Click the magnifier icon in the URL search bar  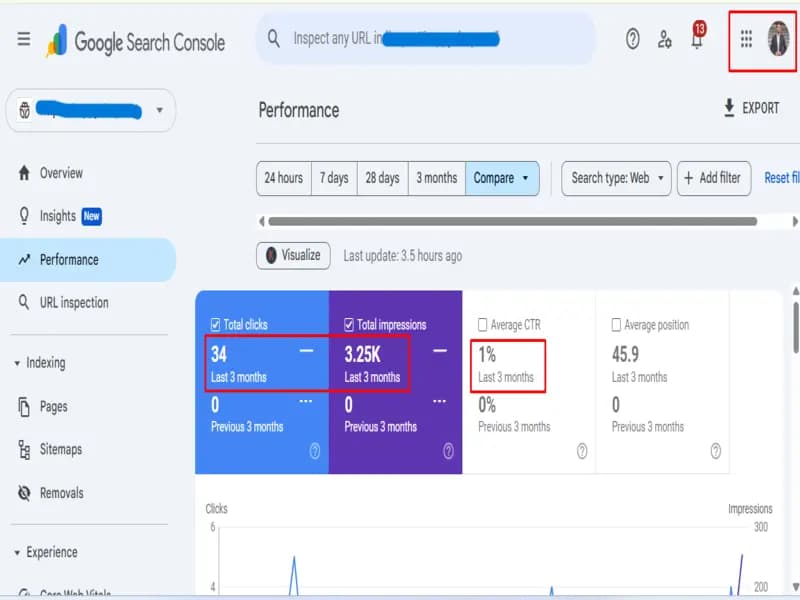click(x=274, y=38)
